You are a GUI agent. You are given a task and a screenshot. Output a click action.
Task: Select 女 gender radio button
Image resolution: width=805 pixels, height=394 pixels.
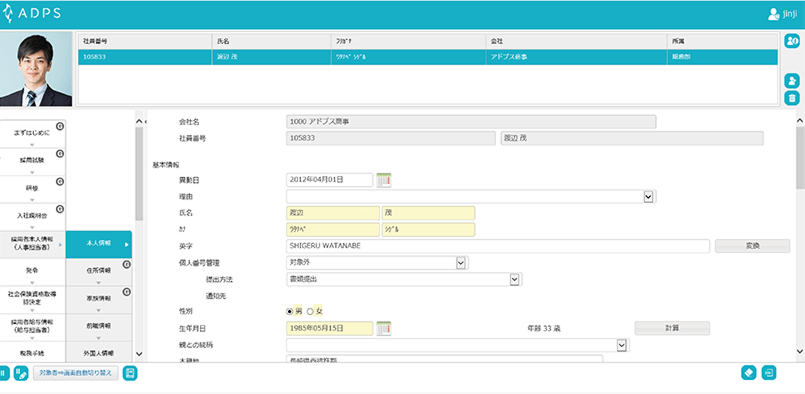(310, 311)
